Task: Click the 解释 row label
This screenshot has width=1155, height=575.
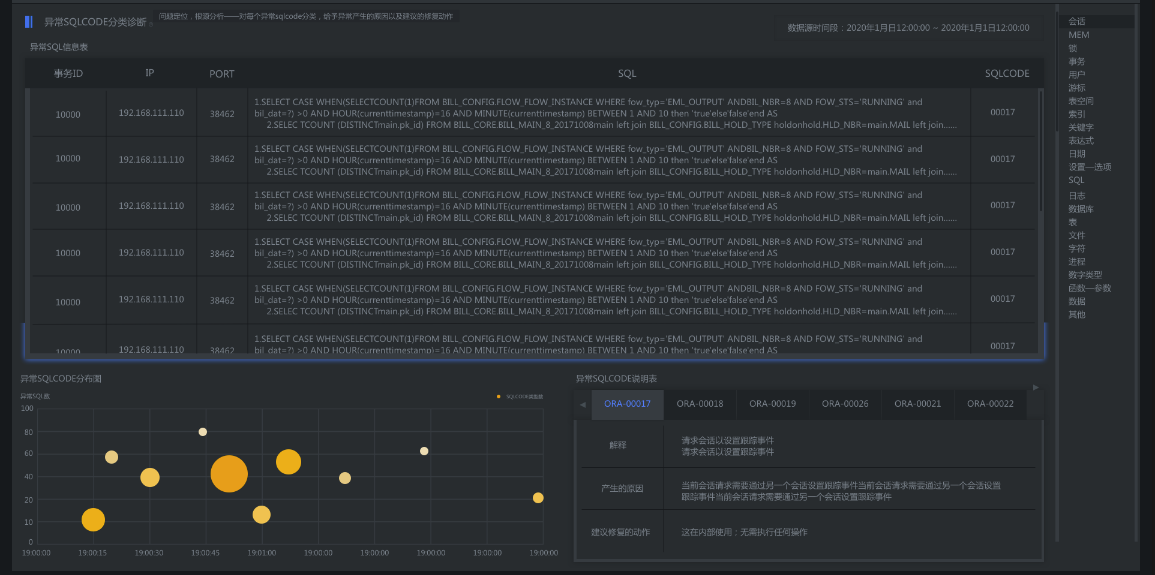Action: click(x=617, y=445)
